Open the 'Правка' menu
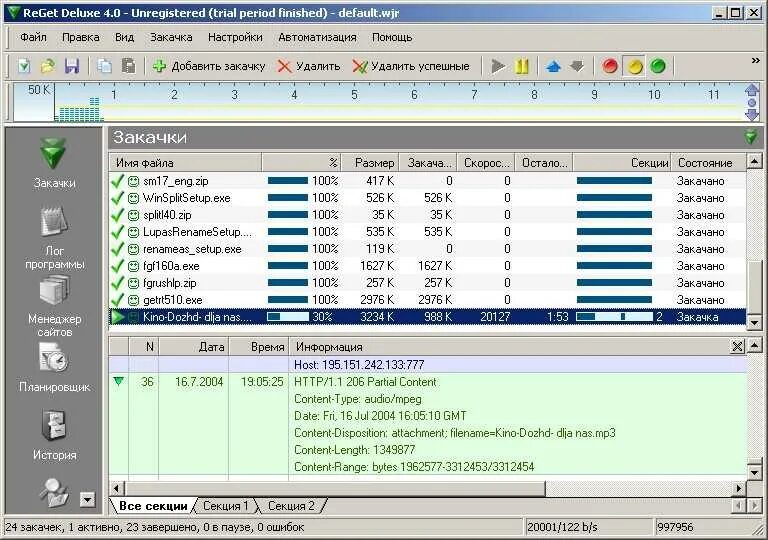 pyautogui.click(x=81, y=37)
